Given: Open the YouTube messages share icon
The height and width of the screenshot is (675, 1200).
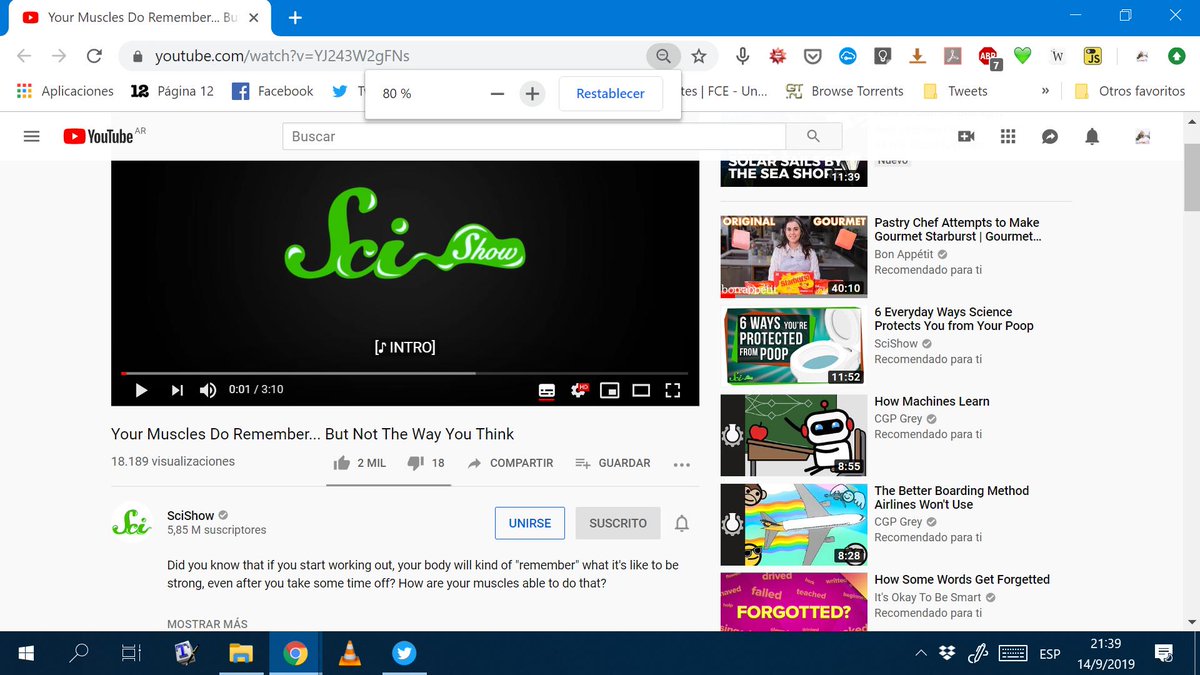Looking at the screenshot, I should pyautogui.click(x=1050, y=136).
